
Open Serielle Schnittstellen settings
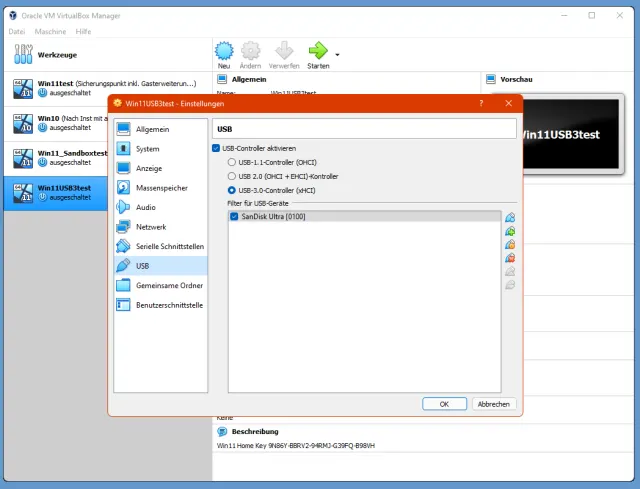[169, 246]
